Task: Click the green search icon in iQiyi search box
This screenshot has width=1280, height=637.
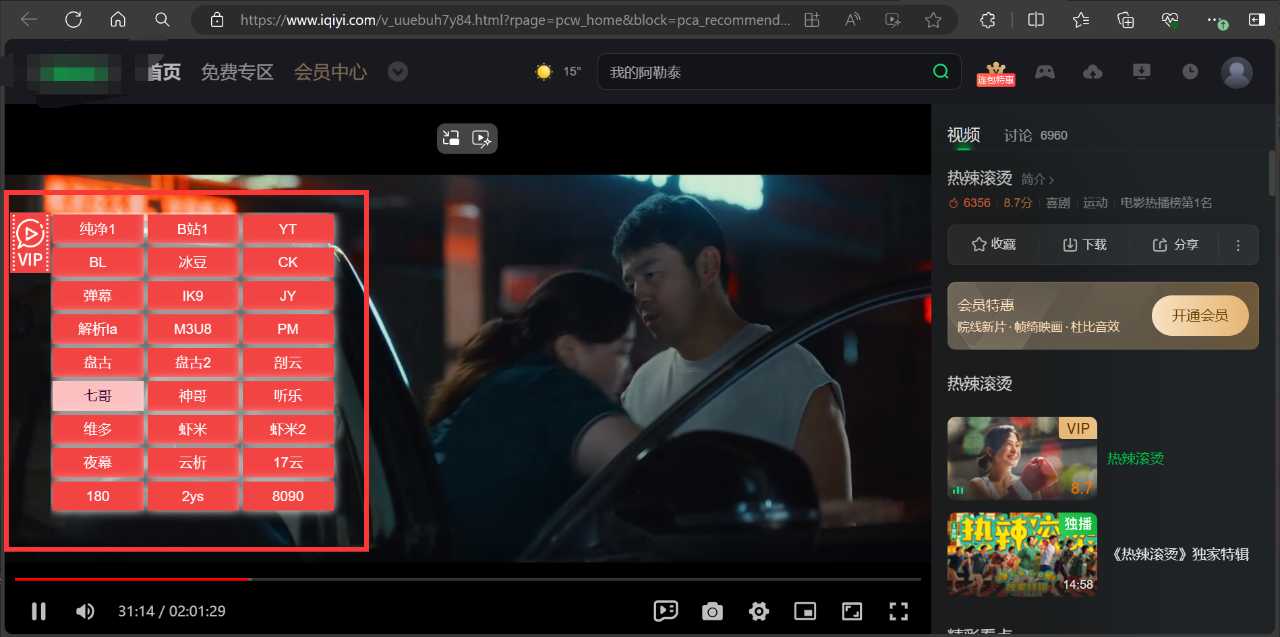Action: coord(940,71)
